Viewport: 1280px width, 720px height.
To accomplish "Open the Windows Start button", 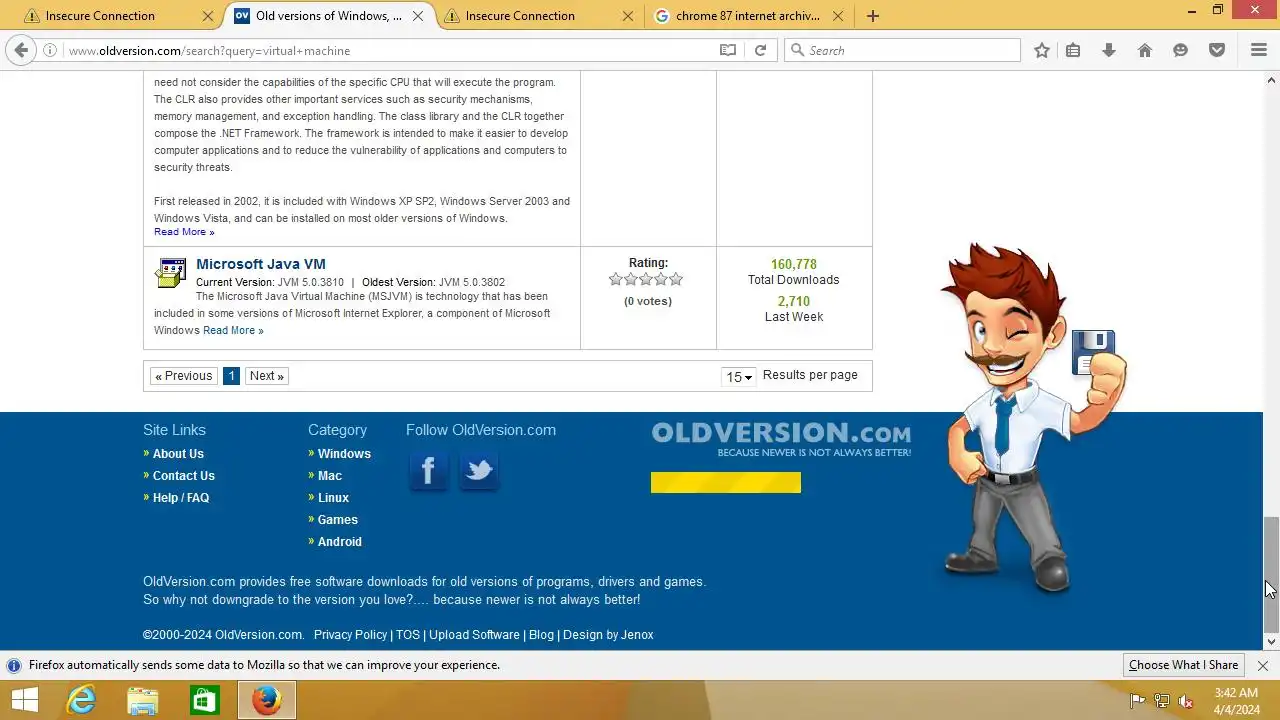I will click(x=24, y=700).
